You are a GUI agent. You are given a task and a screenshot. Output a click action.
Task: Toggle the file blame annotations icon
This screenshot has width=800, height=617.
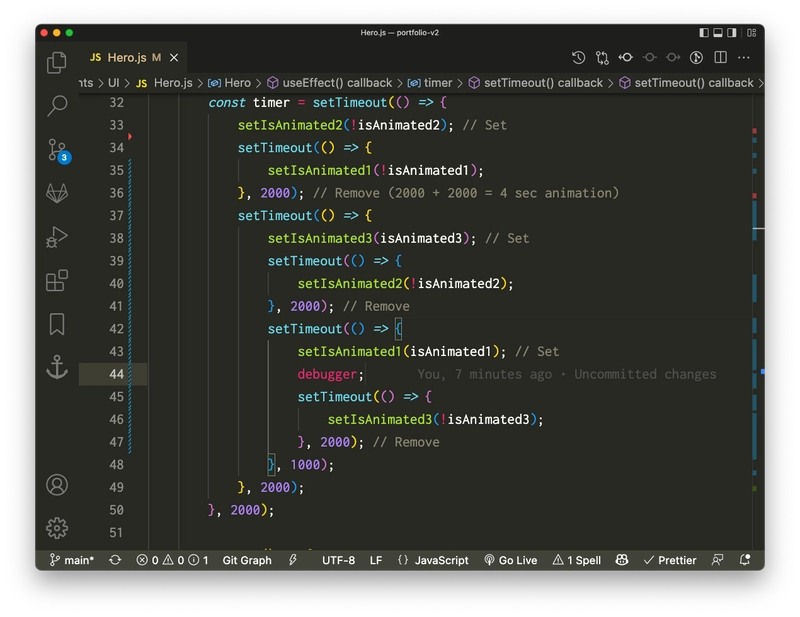696,58
